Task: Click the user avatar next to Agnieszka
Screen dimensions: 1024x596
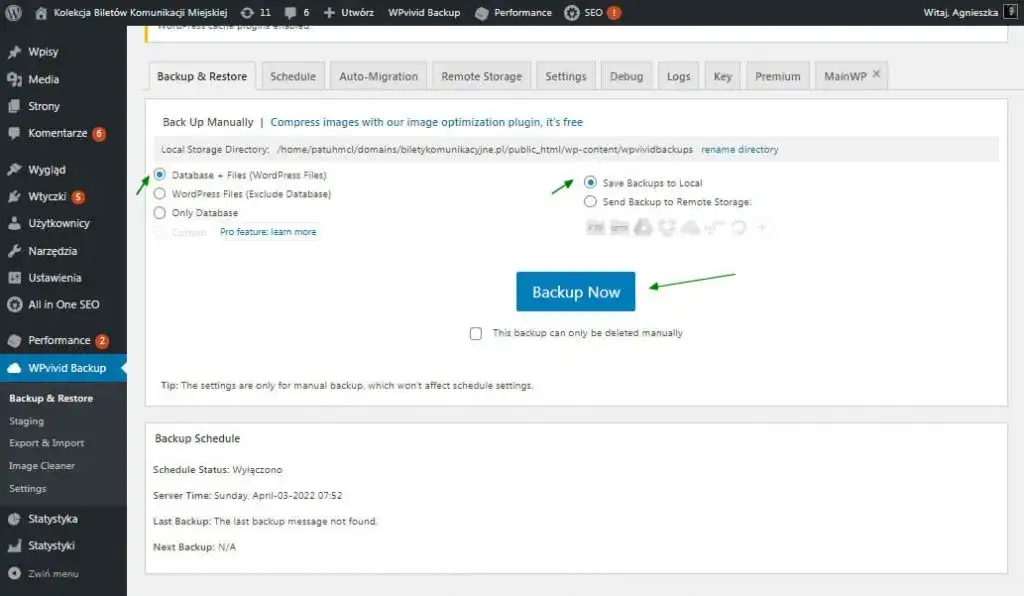Action: (x=1010, y=12)
